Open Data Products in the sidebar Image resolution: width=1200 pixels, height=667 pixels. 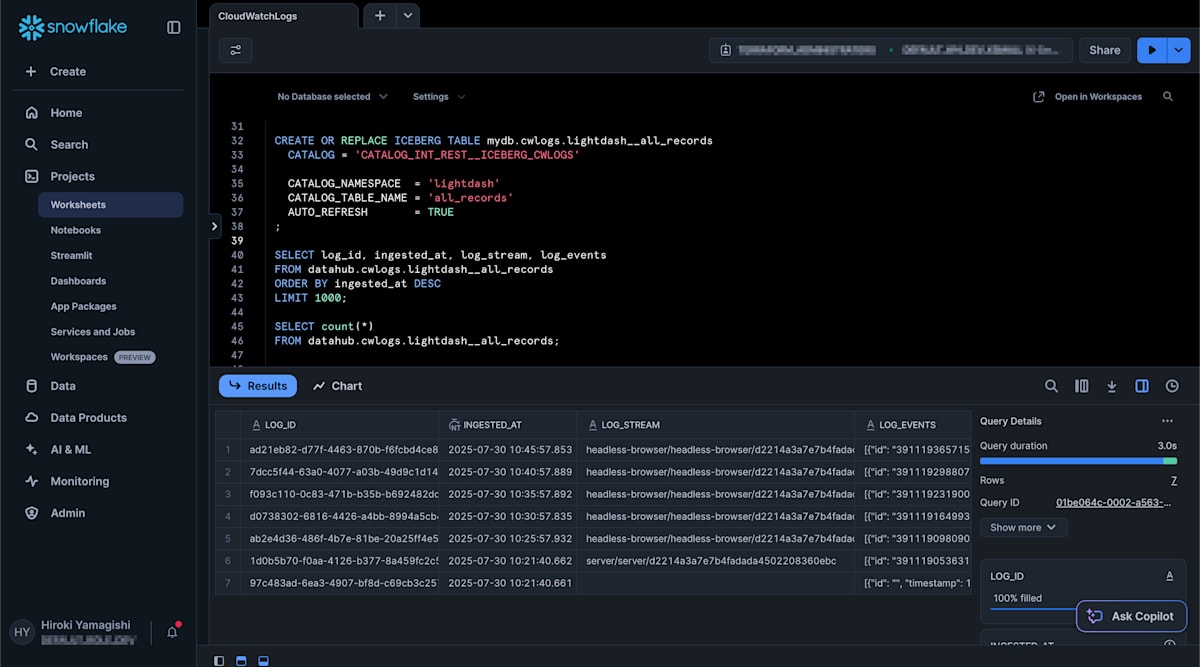tap(88, 417)
